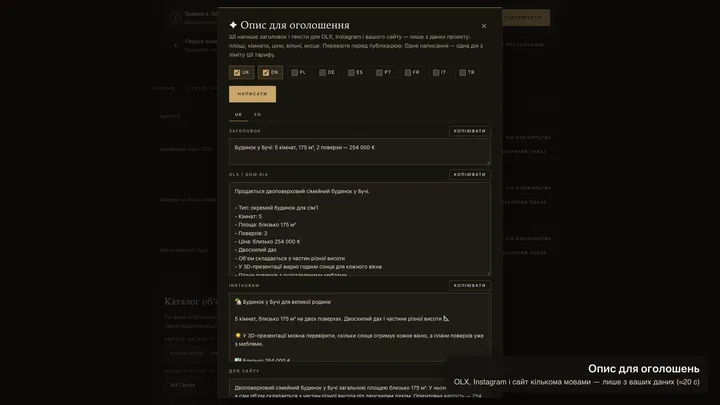The width and height of the screenshot is (720, 405).
Task: Click inside the Заголовок headline field
Action: [360, 152]
